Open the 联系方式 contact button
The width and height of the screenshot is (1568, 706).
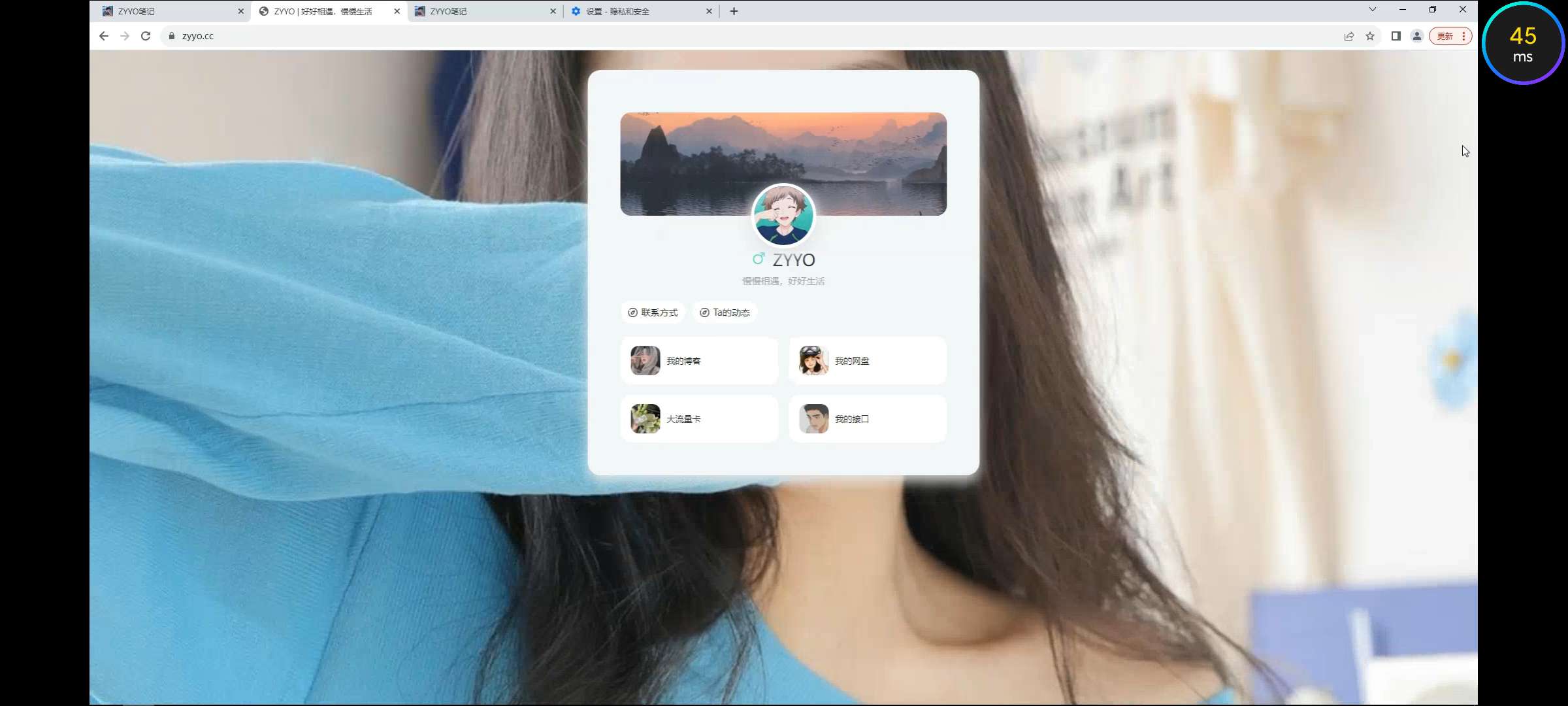click(653, 312)
